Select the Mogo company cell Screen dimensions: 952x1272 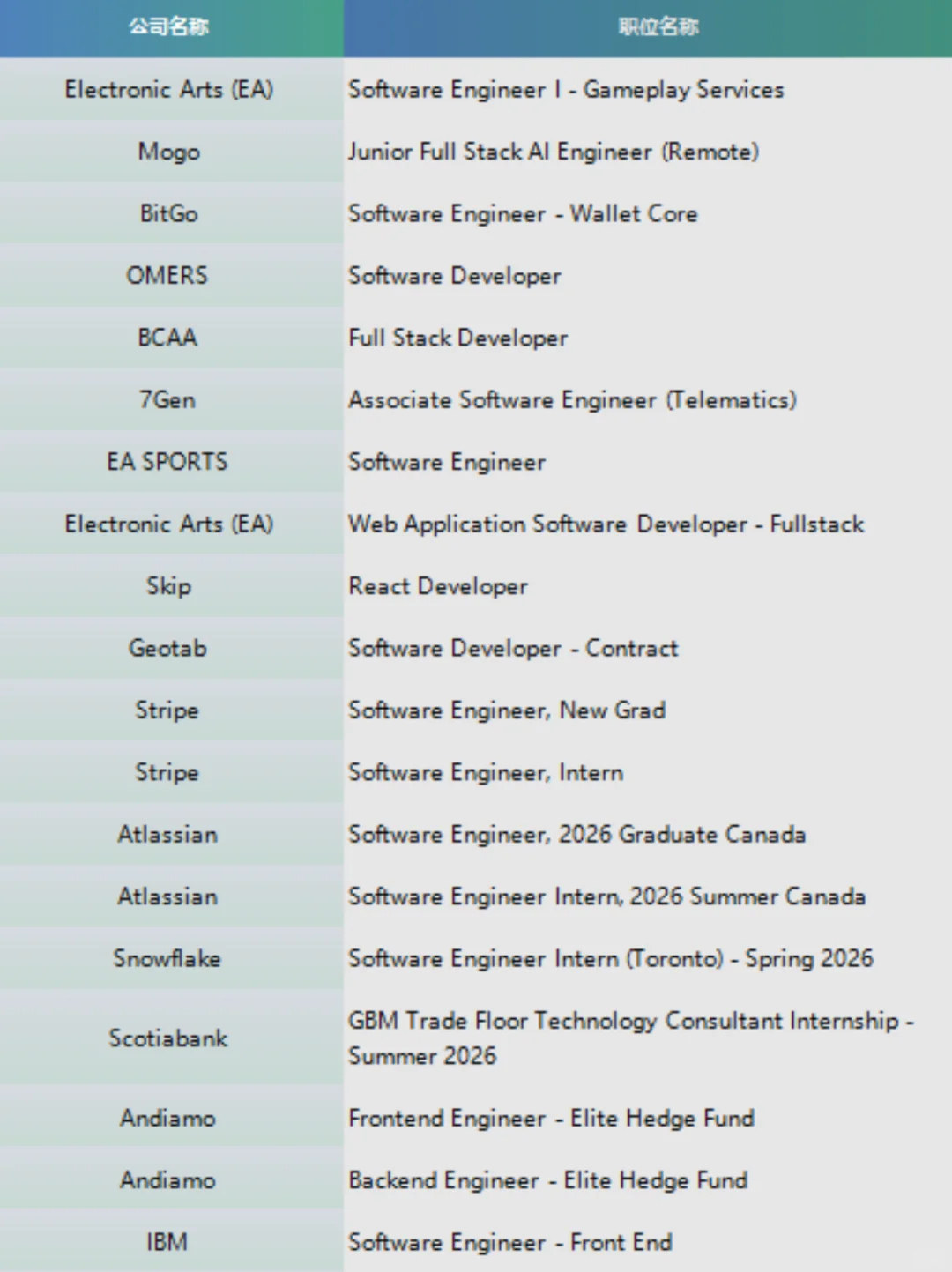168,152
